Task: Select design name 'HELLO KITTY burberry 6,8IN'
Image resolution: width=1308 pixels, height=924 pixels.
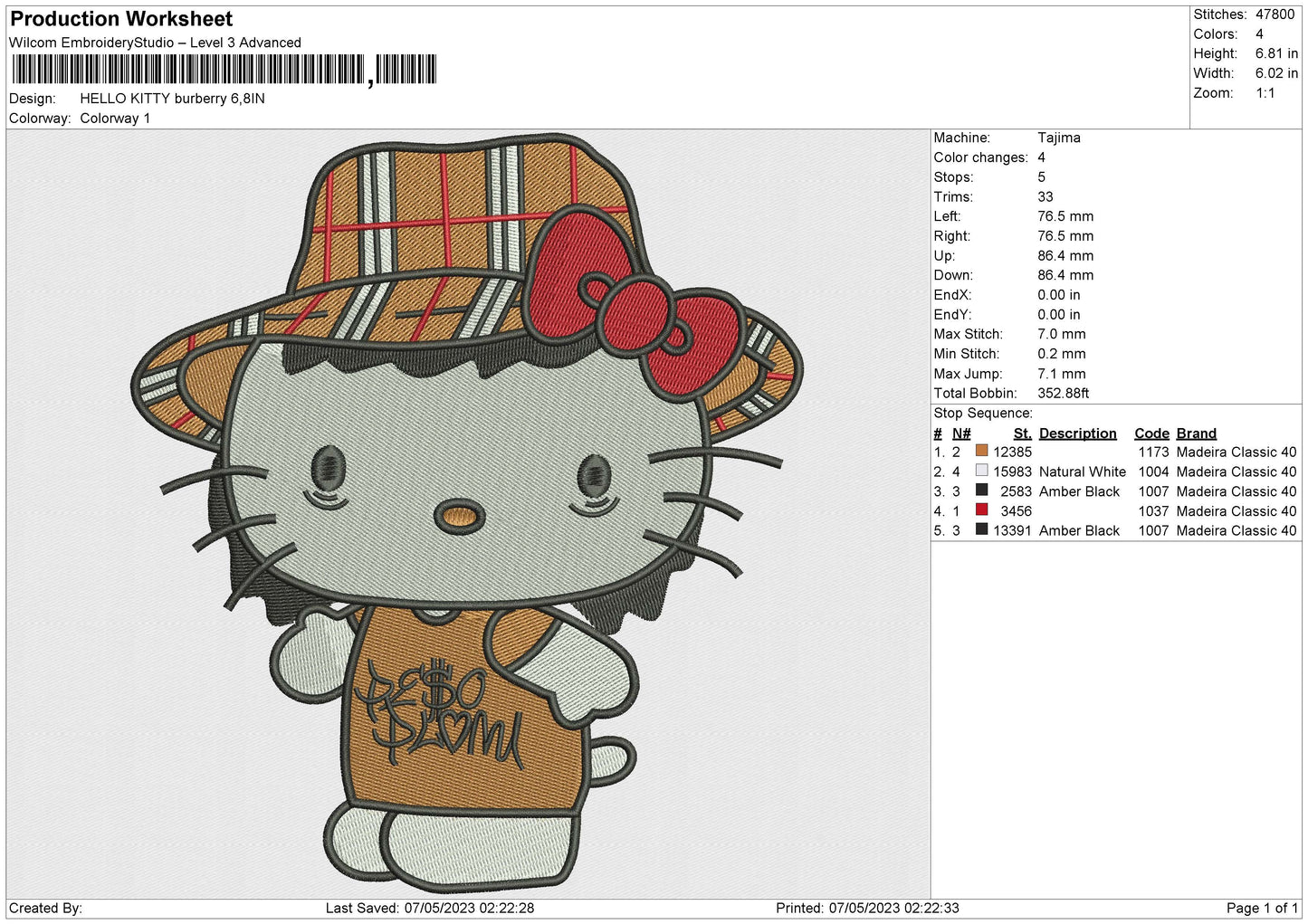Action: click(x=172, y=99)
